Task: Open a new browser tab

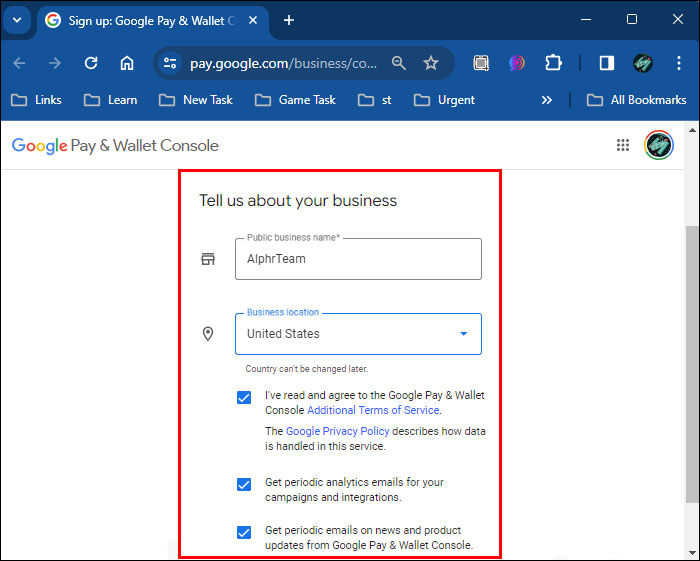Action: [289, 20]
